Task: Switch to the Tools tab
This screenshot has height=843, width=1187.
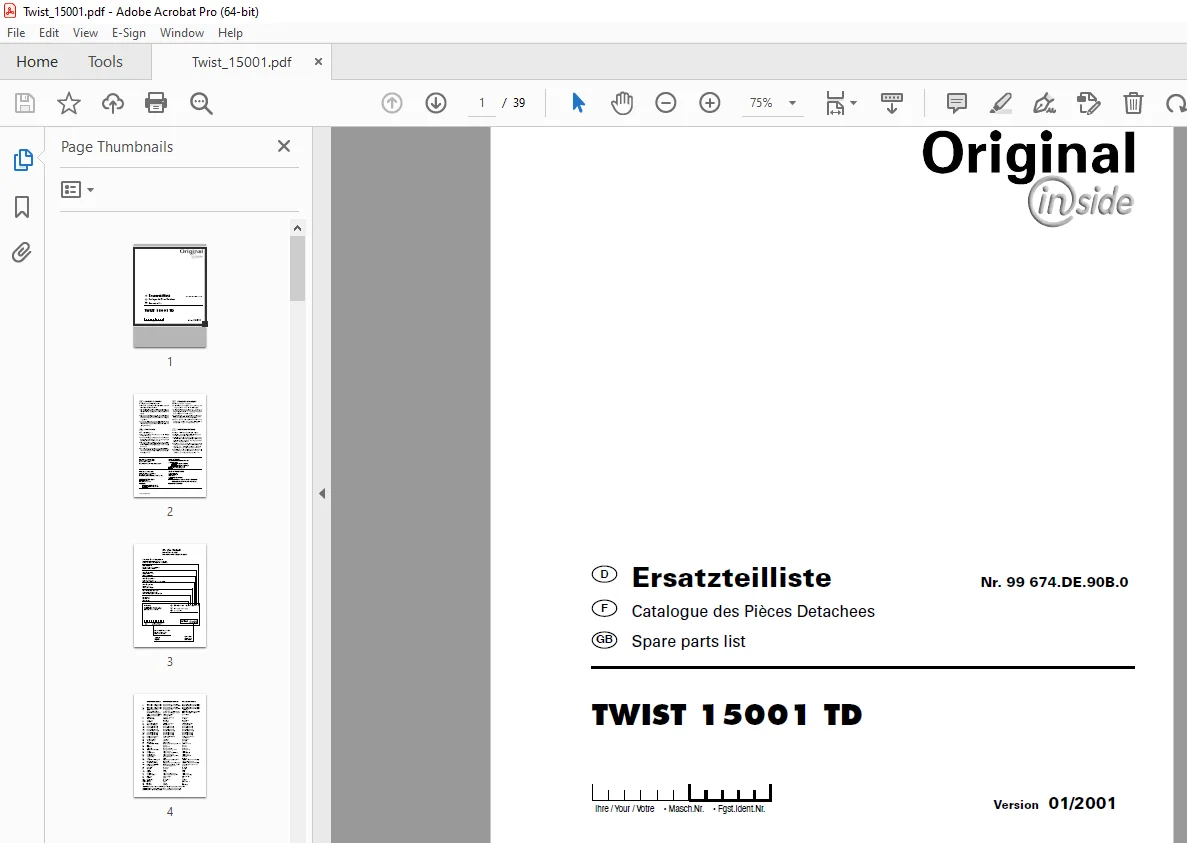Action: (105, 61)
